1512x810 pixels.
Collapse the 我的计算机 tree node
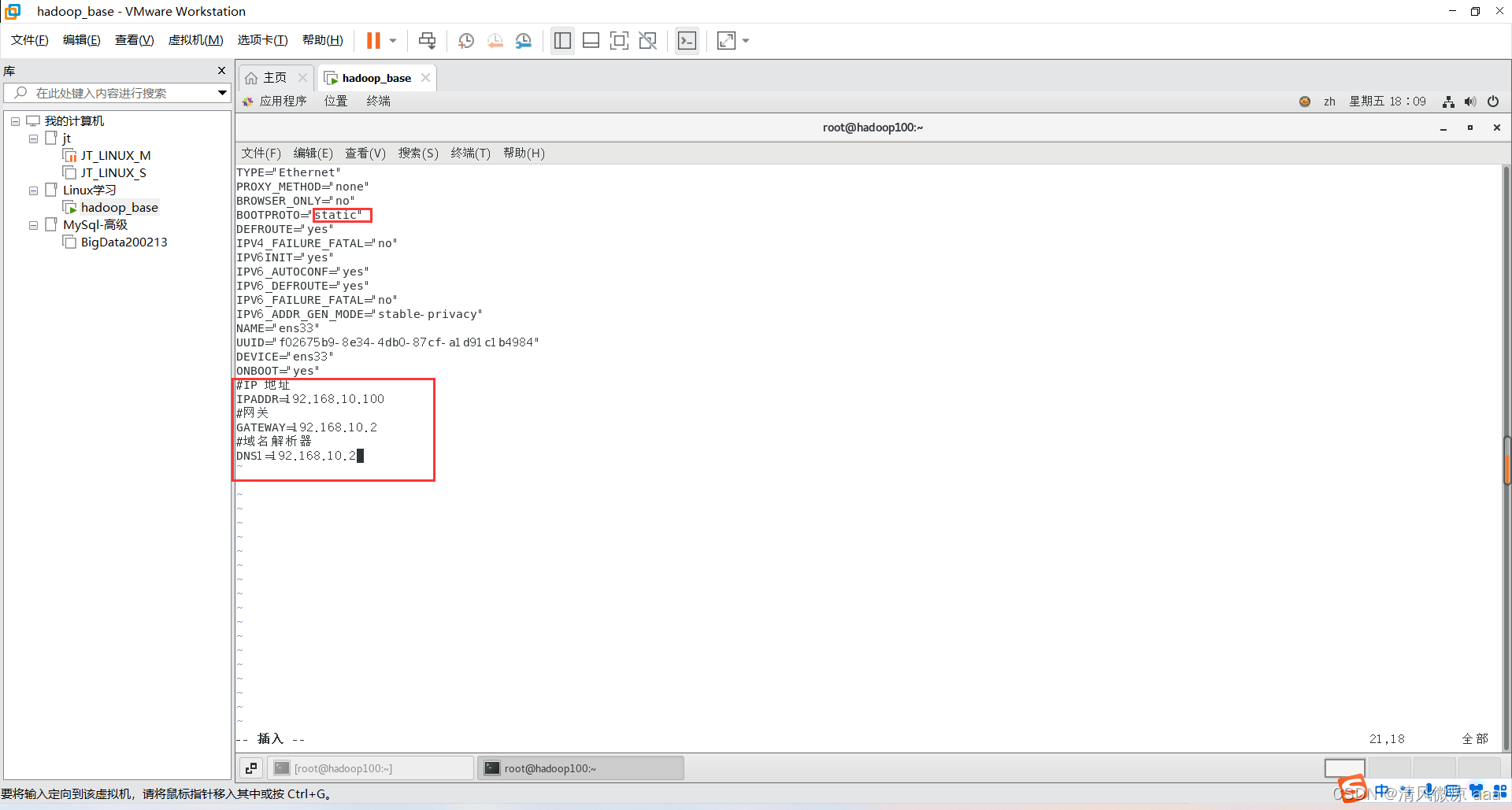pyautogui.click(x=15, y=121)
